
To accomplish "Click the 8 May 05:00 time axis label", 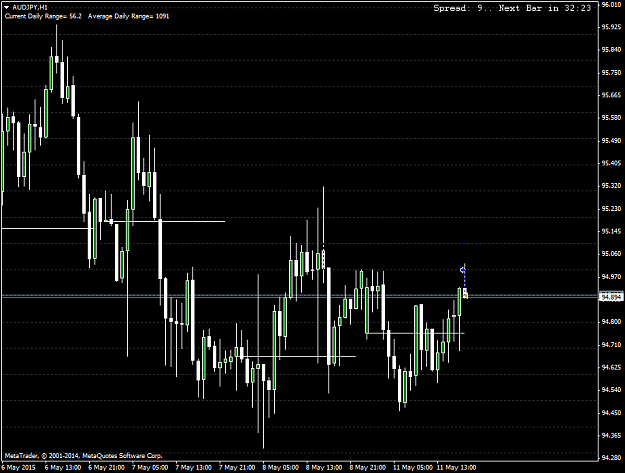I will pyautogui.click(x=281, y=467).
